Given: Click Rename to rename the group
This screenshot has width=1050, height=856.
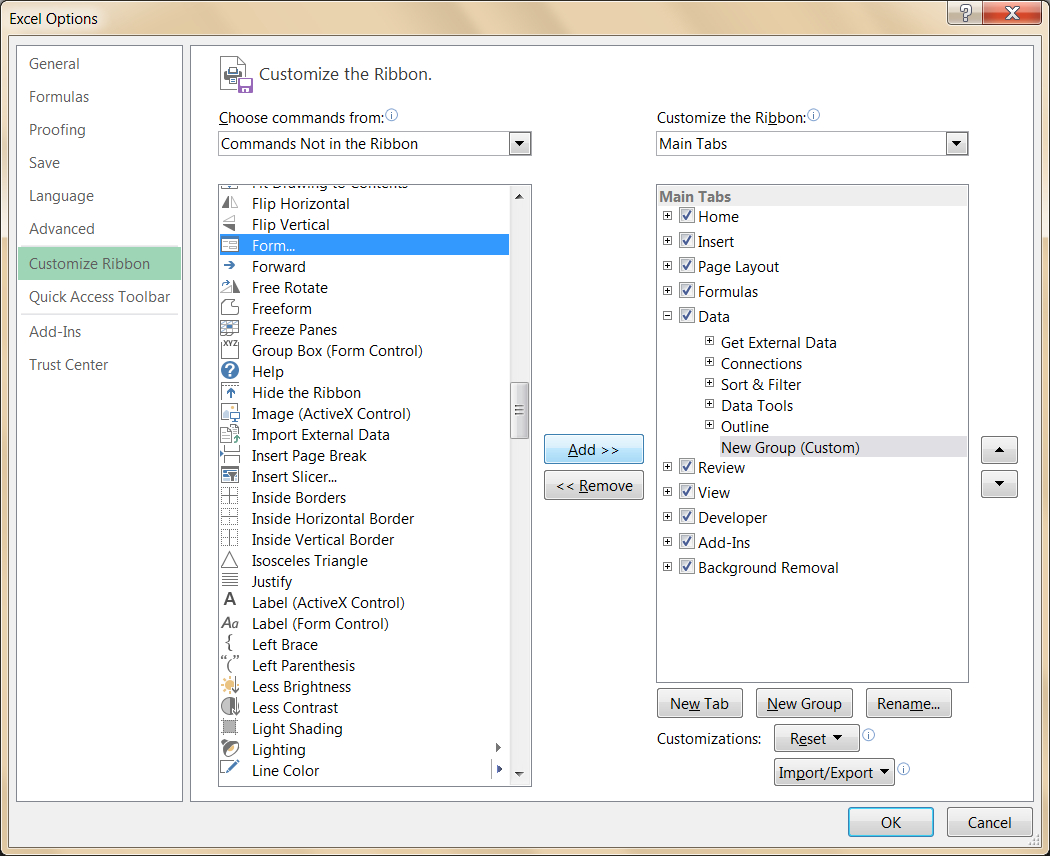Looking at the screenshot, I should (908, 703).
